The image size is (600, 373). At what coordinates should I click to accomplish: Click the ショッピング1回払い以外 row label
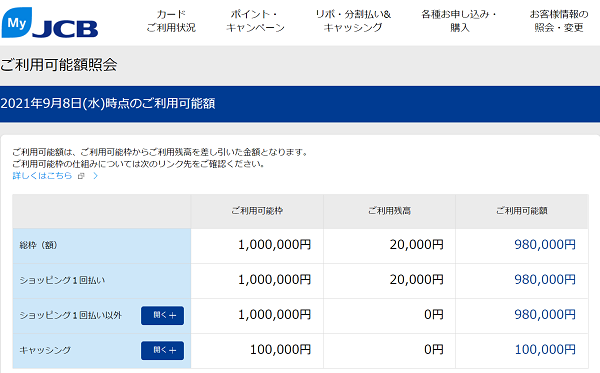tap(70, 315)
